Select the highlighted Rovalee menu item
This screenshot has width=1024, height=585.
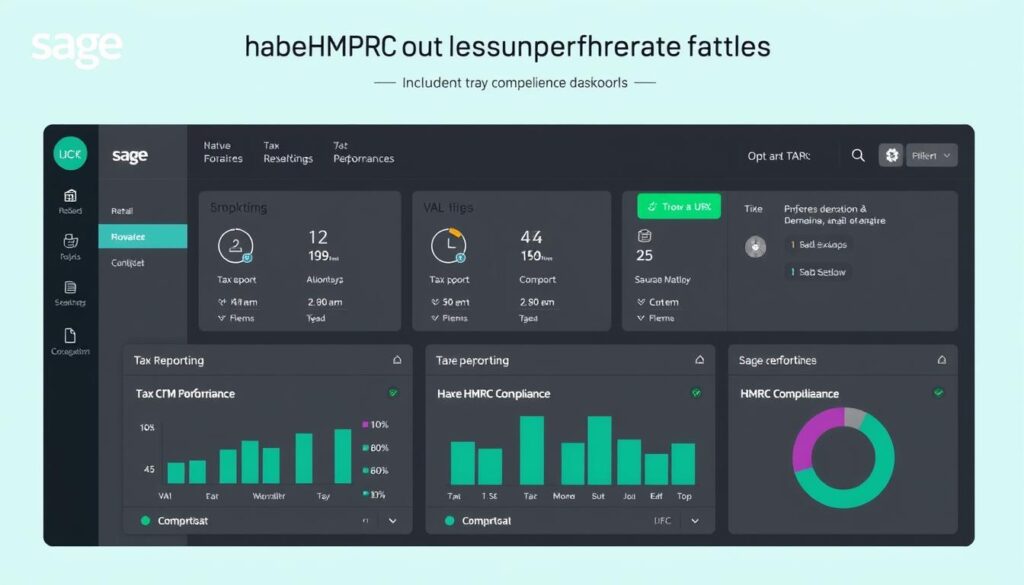coord(142,236)
